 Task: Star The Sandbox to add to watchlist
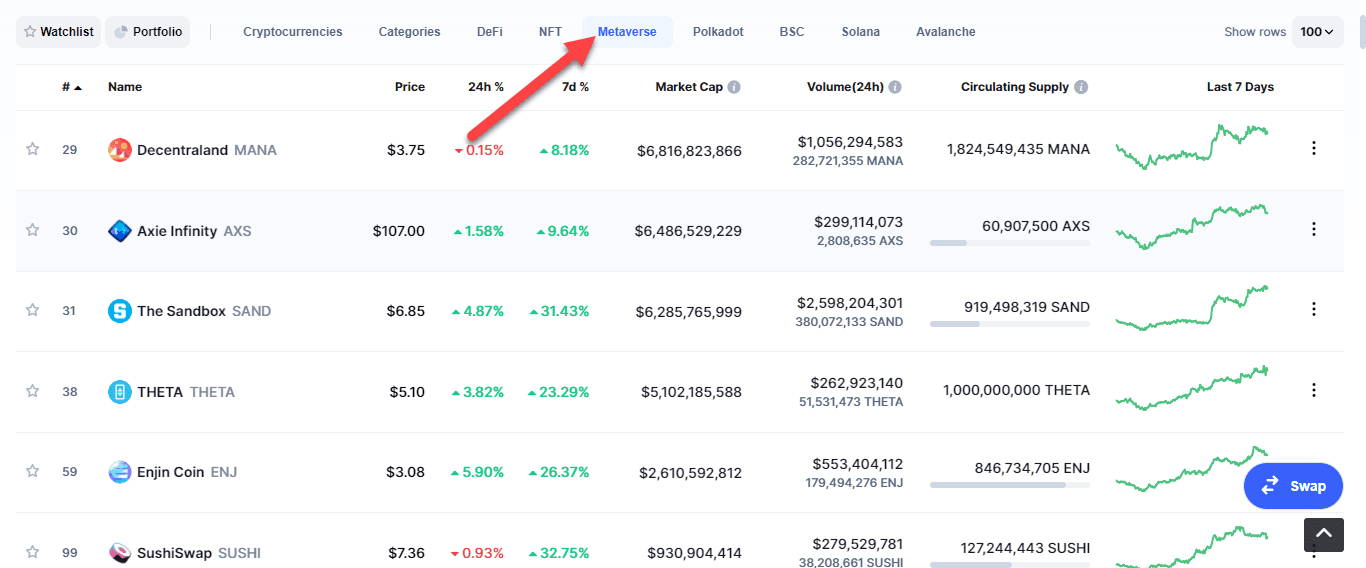[32, 310]
